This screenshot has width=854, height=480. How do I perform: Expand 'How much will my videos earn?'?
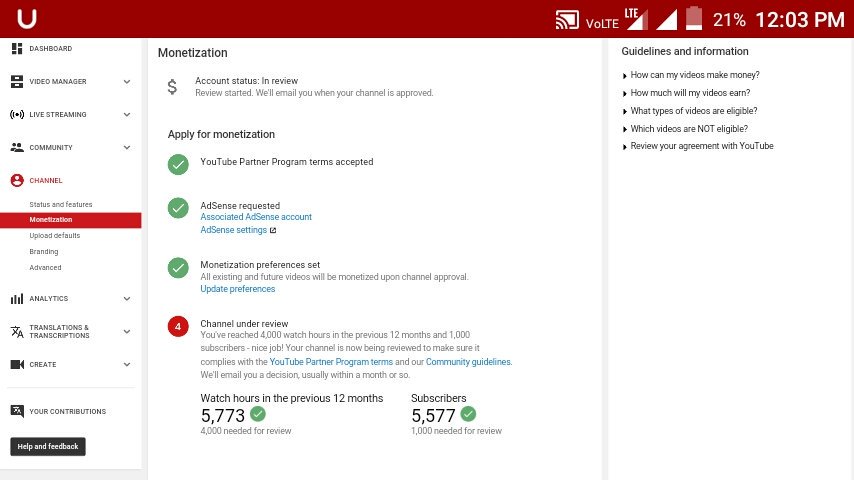(x=686, y=93)
